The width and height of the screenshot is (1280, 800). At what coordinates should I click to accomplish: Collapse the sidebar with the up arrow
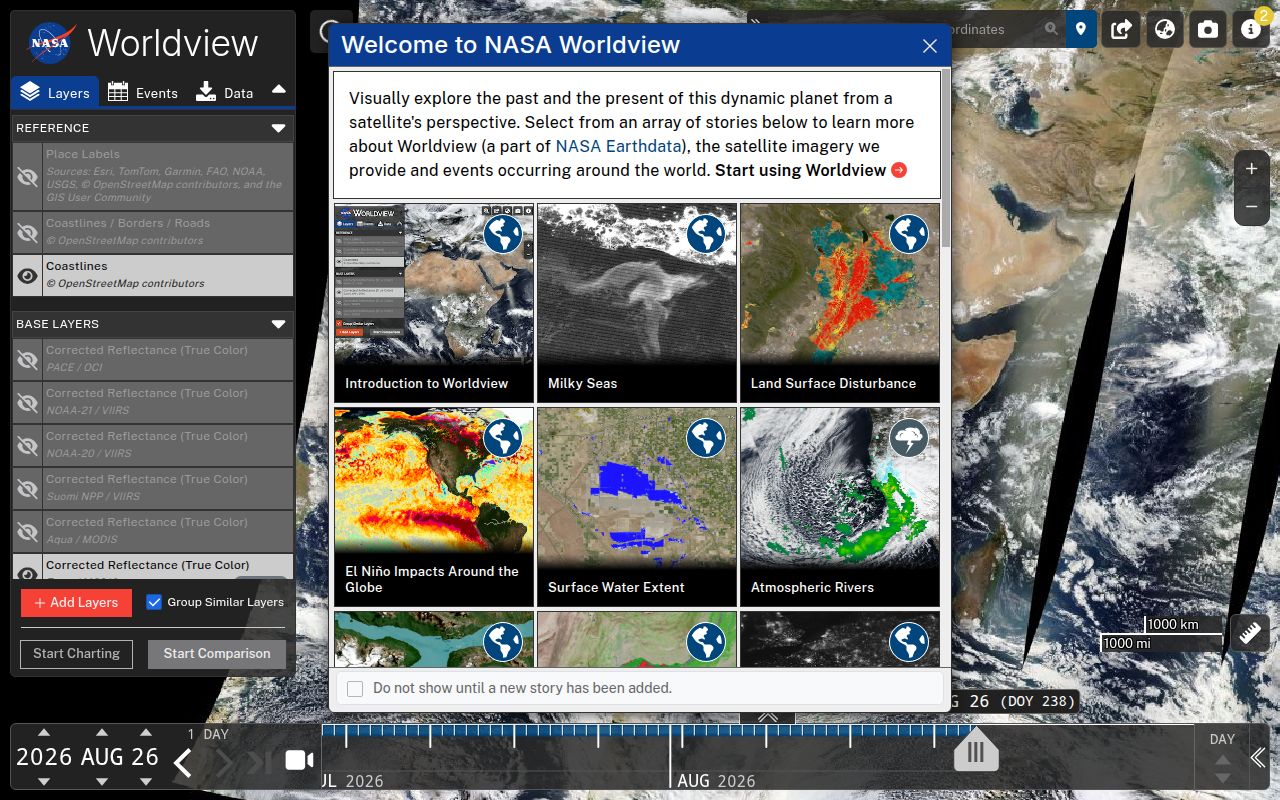pos(279,89)
